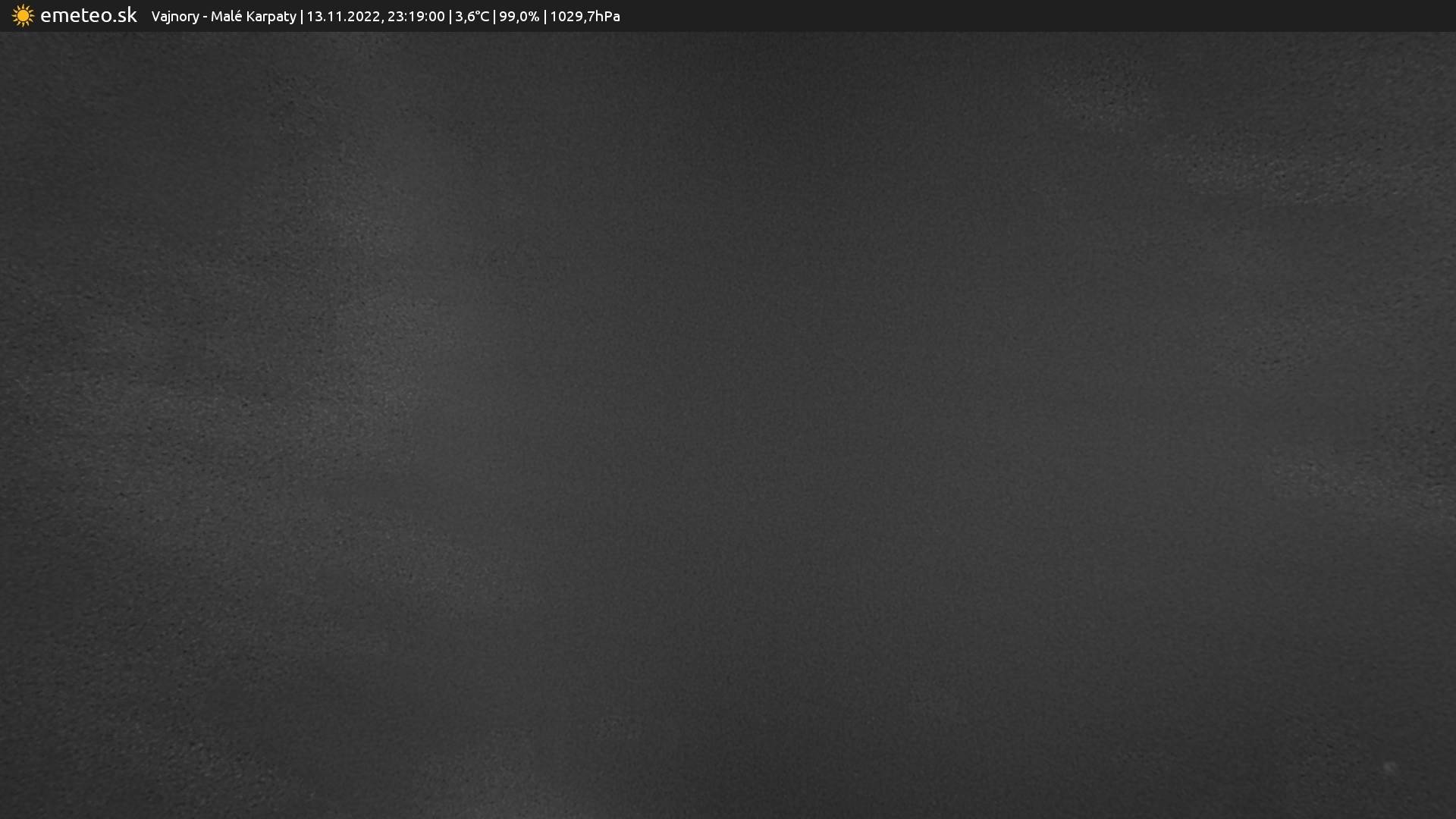Click the pressure value 1029,7hPa
The width and height of the screenshot is (1456, 819).
[x=585, y=17]
